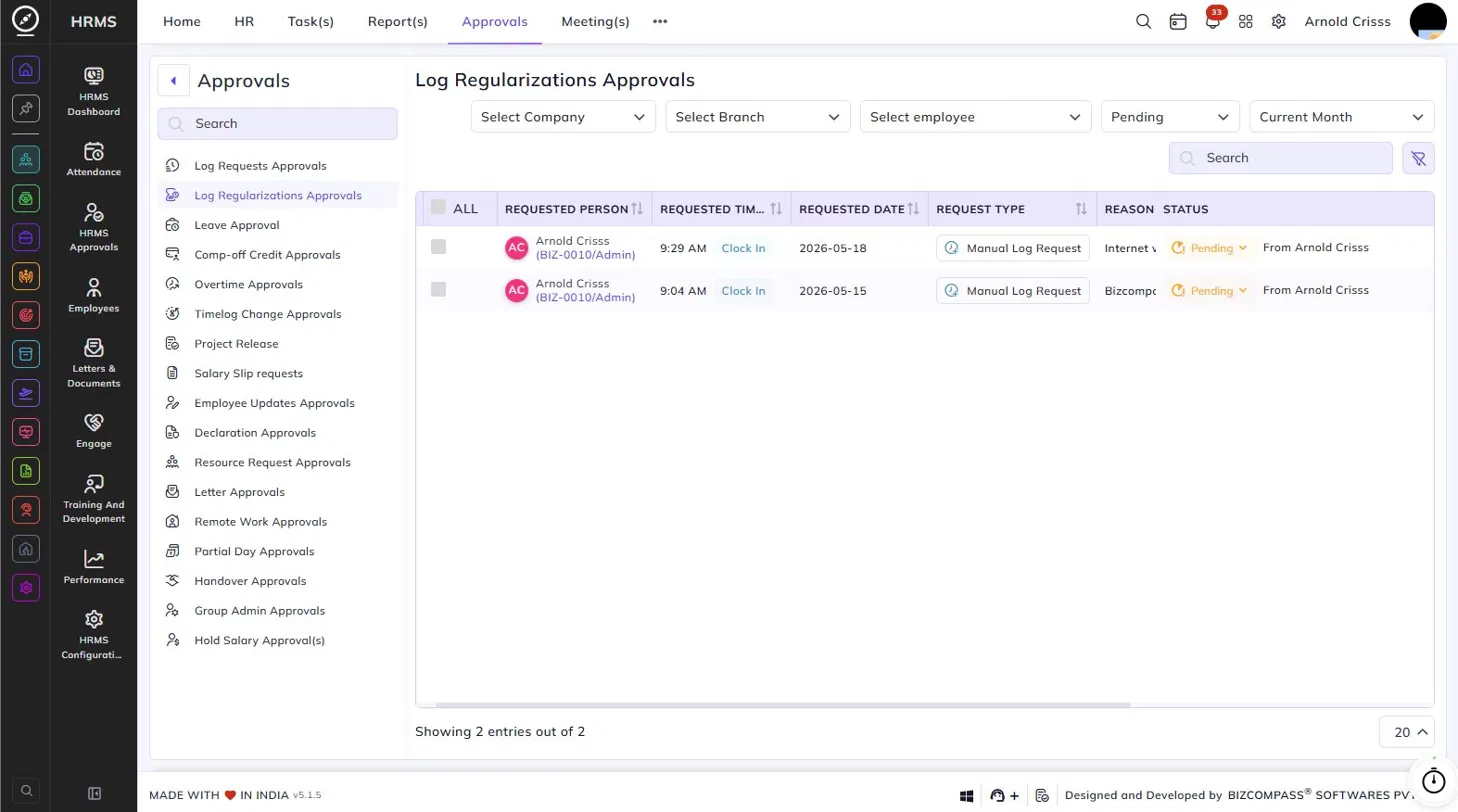
Task: Open the timer clock button at bottom right
Action: coord(1433,779)
